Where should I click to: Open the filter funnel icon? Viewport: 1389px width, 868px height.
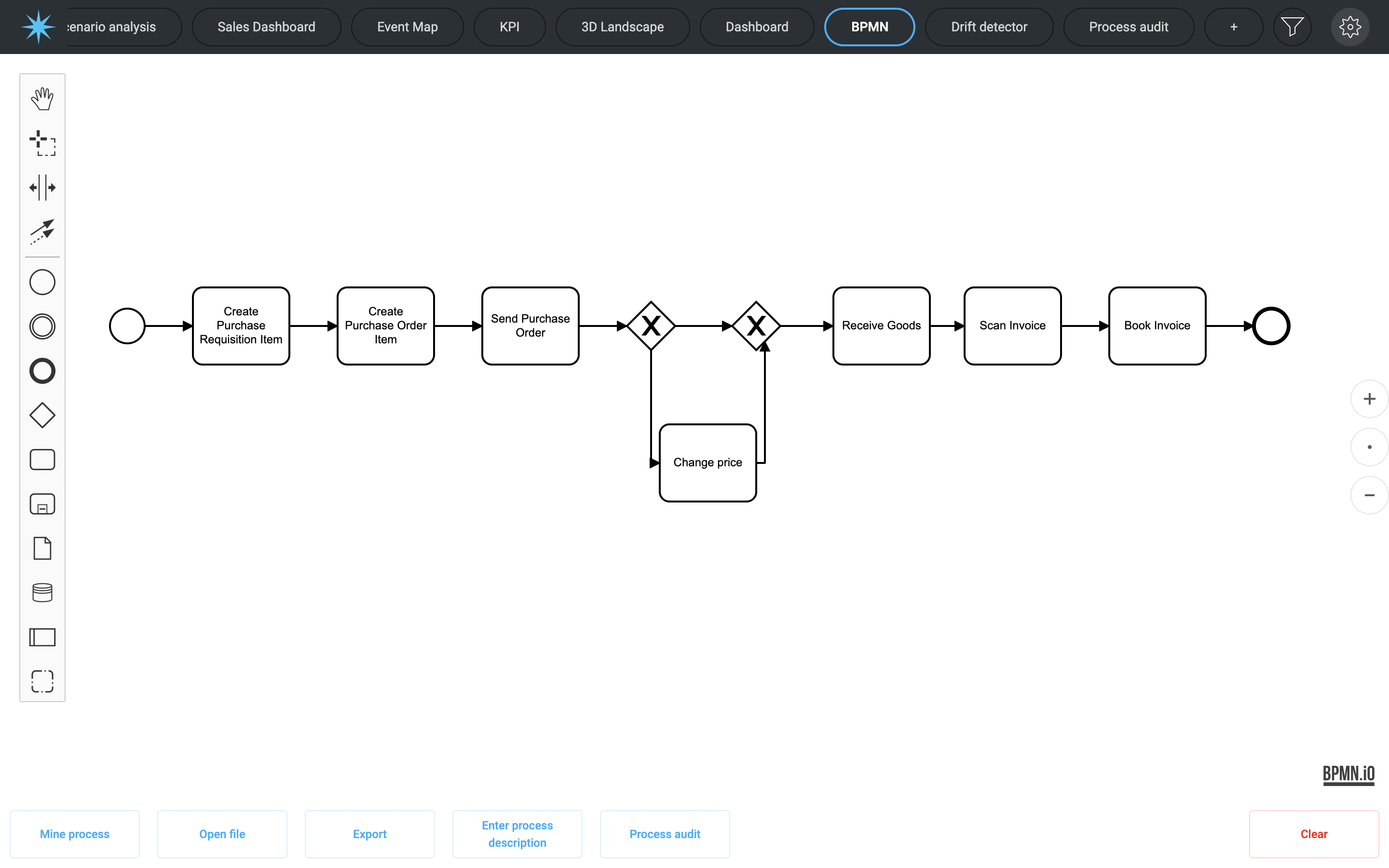1292,27
